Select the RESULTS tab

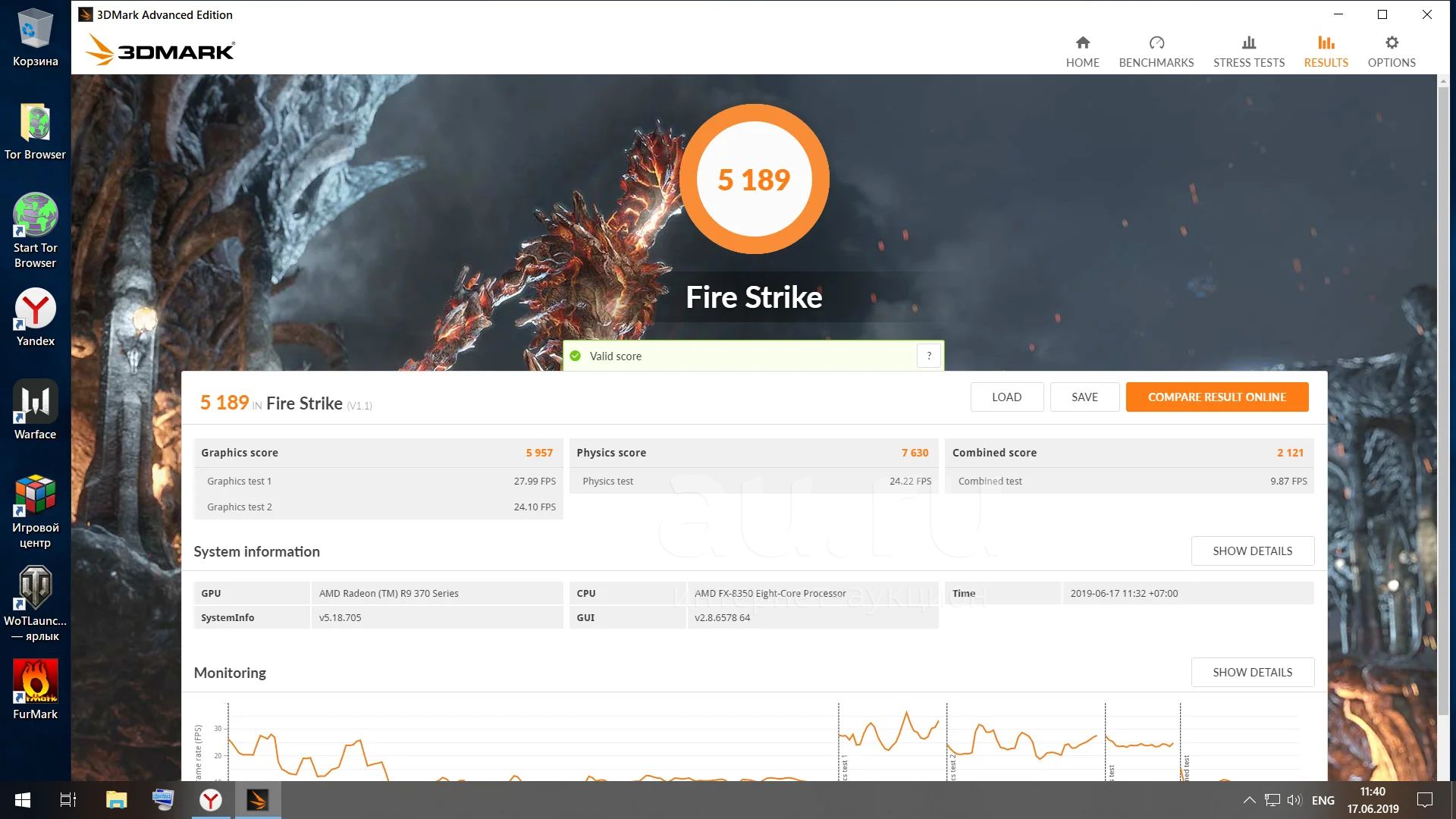point(1326,52)
